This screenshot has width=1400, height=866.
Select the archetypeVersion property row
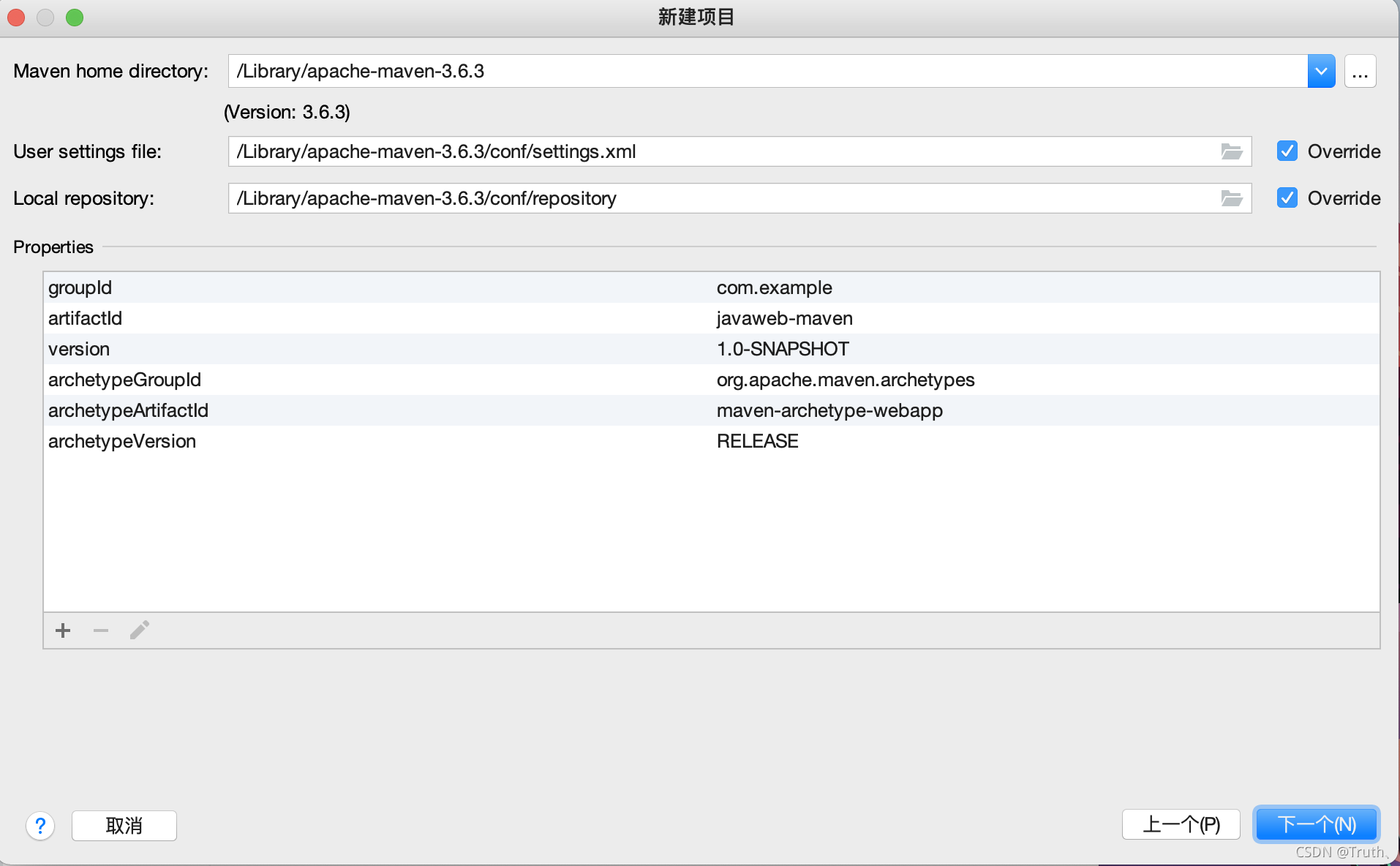(x=712, y=441)
